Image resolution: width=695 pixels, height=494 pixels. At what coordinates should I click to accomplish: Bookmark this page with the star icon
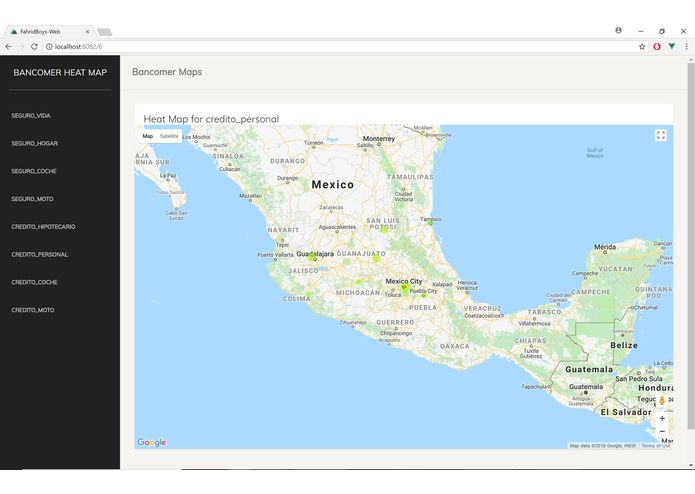pyautogui.click(x=642, y=47)
